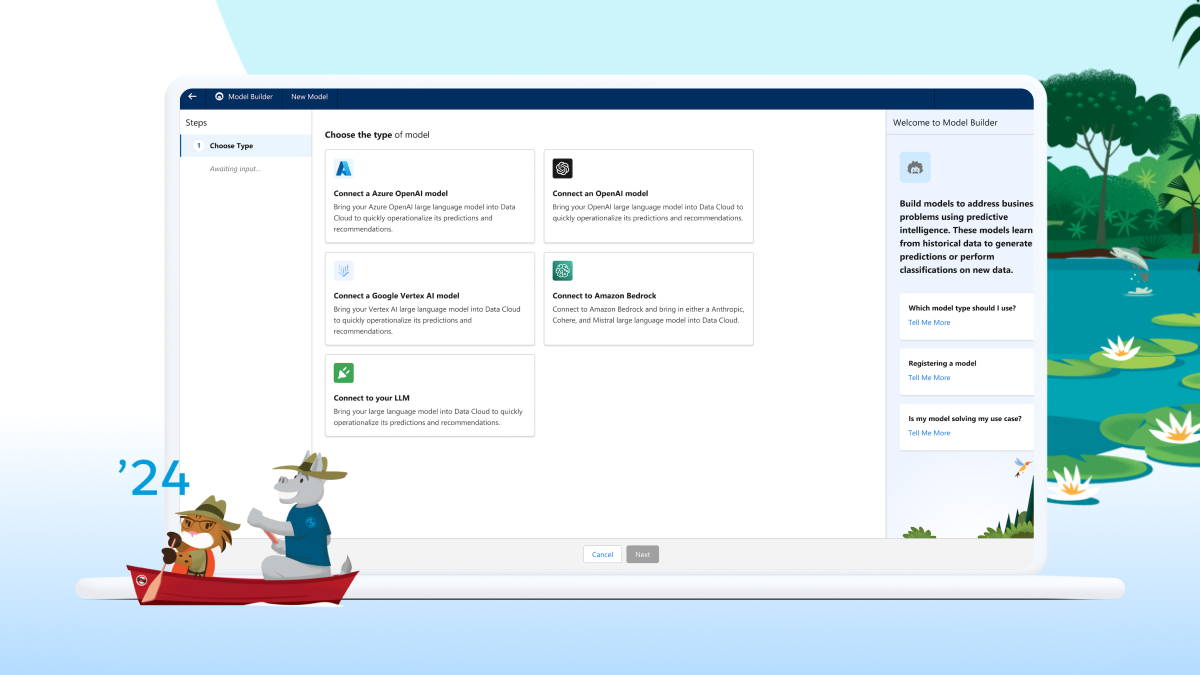
Task: Click the Model Builder cloud icon in the header
Action: click(x=220, y=97)
